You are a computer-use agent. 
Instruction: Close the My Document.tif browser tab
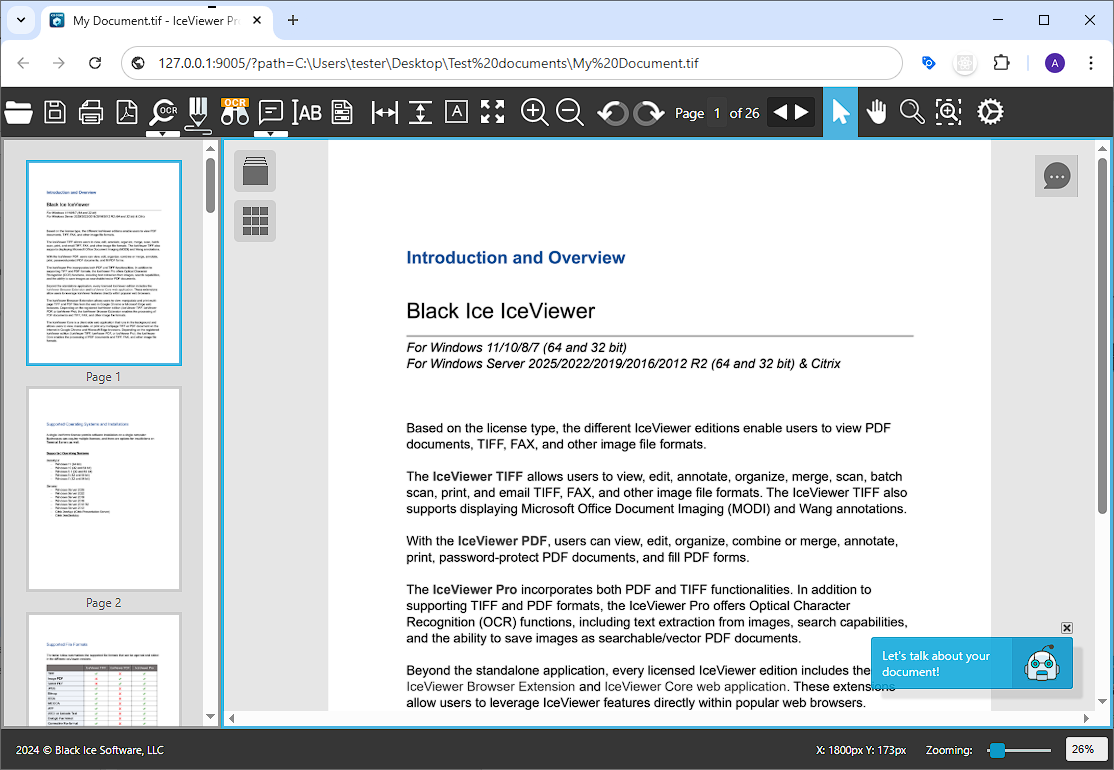(257, 21)
